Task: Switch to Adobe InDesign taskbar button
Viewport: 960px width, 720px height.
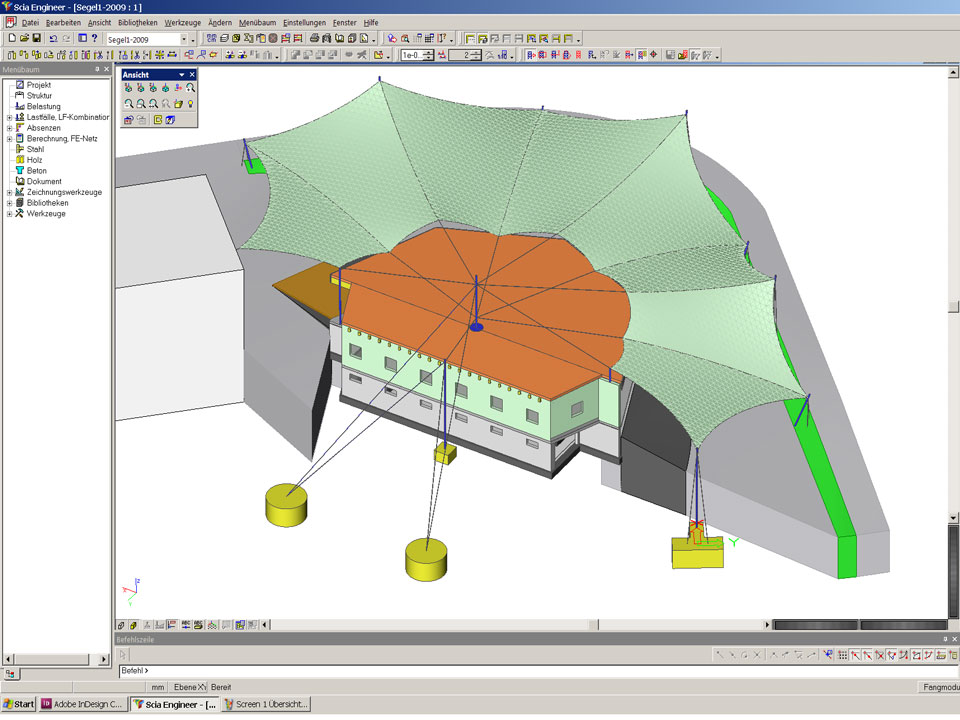Action: coord(84,704)
